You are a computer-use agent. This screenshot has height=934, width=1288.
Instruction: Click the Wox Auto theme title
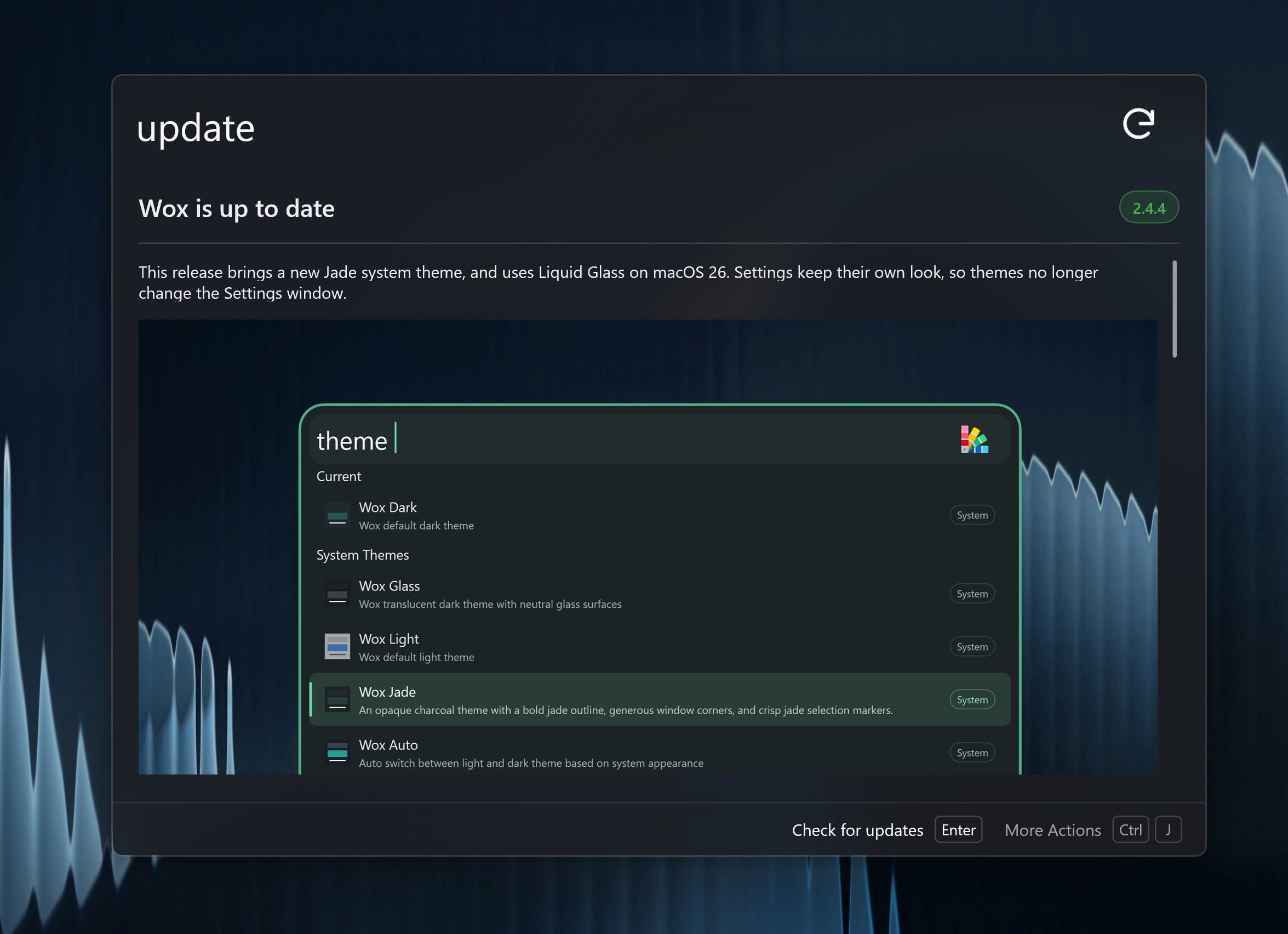coord(388,745)
